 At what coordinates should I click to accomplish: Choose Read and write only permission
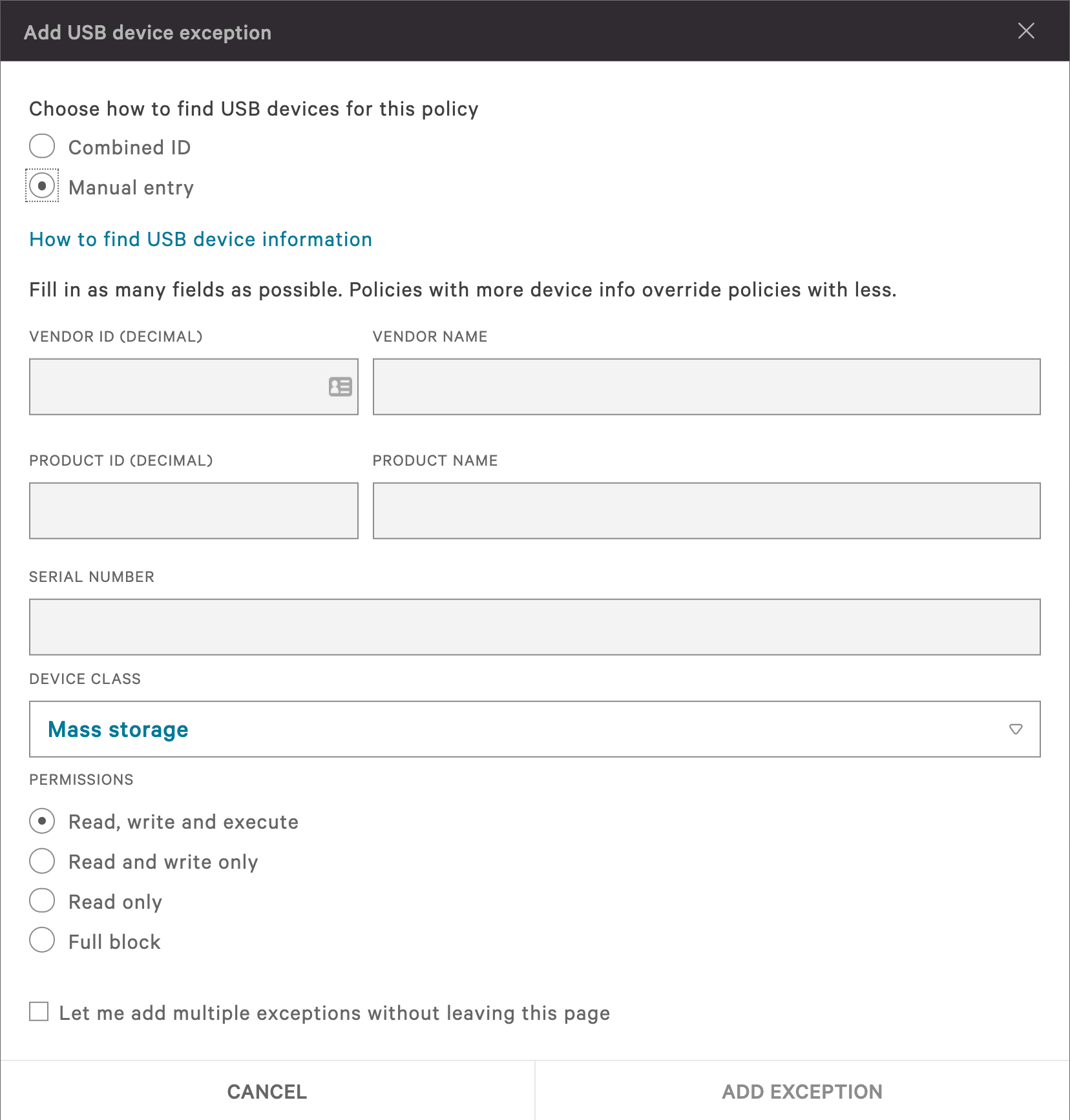click(x=41, y=861)
